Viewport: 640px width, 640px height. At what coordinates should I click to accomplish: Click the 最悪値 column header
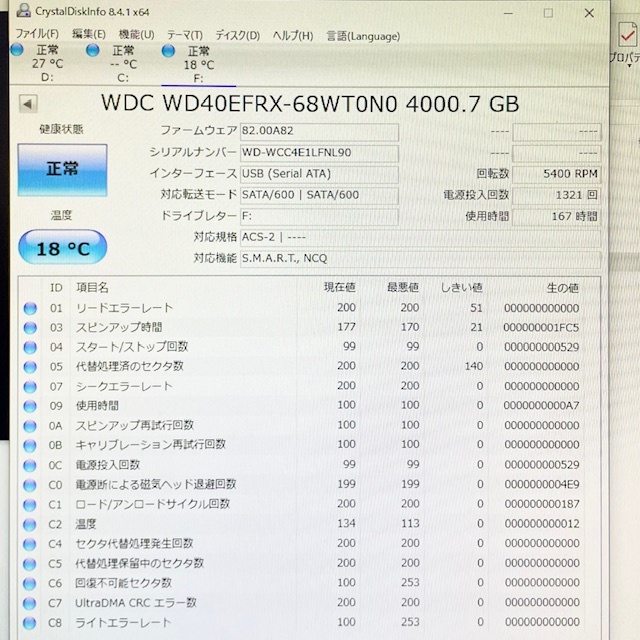(x=403, y=287)
